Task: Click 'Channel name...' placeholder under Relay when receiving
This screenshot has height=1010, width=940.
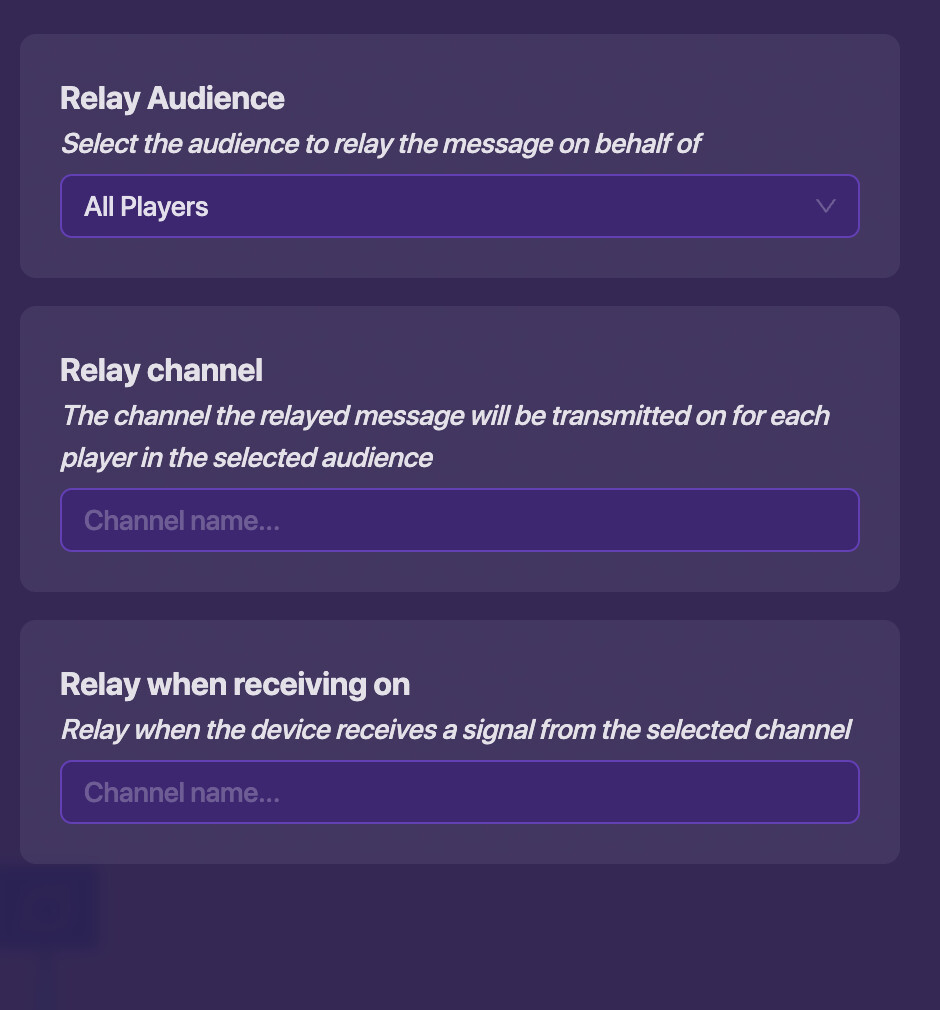Action: [182, 793]
